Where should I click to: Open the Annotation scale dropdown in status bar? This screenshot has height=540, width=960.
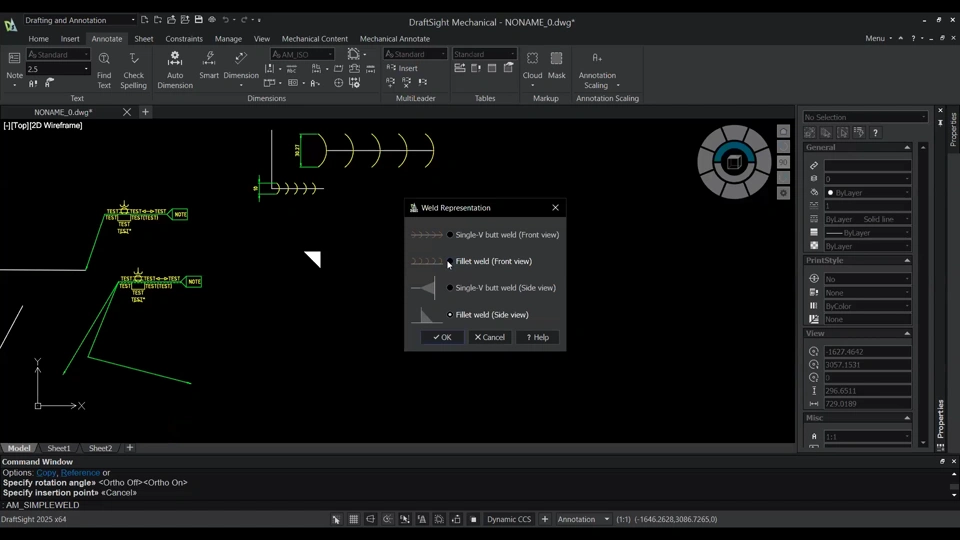583,519
